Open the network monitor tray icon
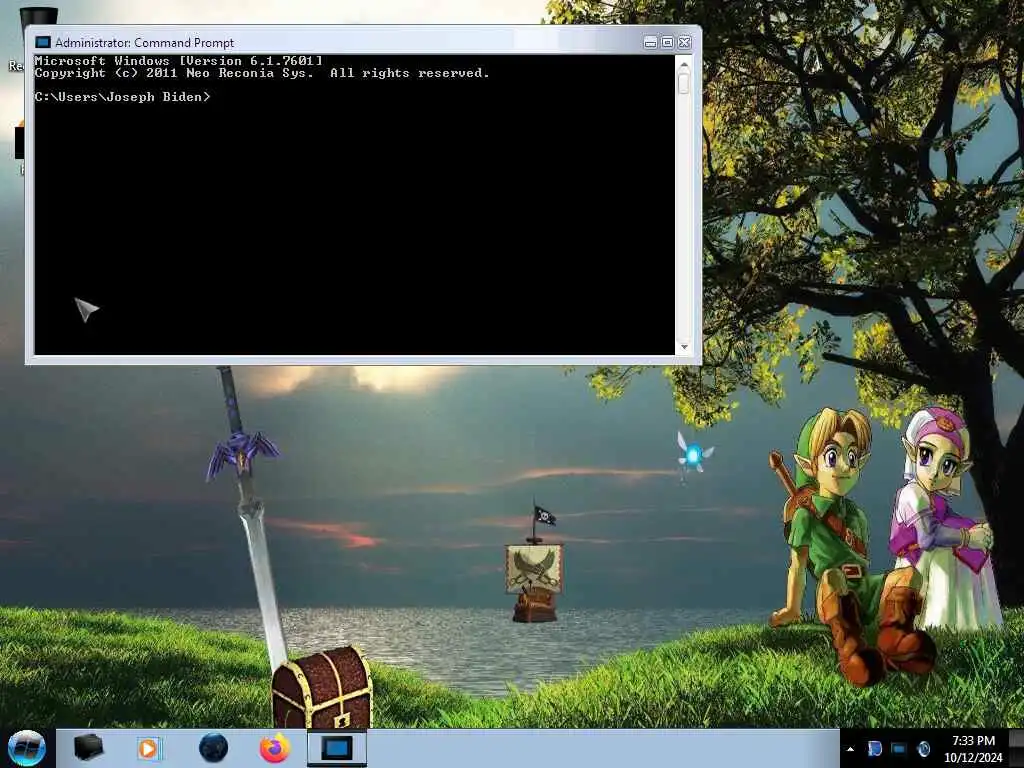Viewport: 1024px width, 768px height. (899, 749)
